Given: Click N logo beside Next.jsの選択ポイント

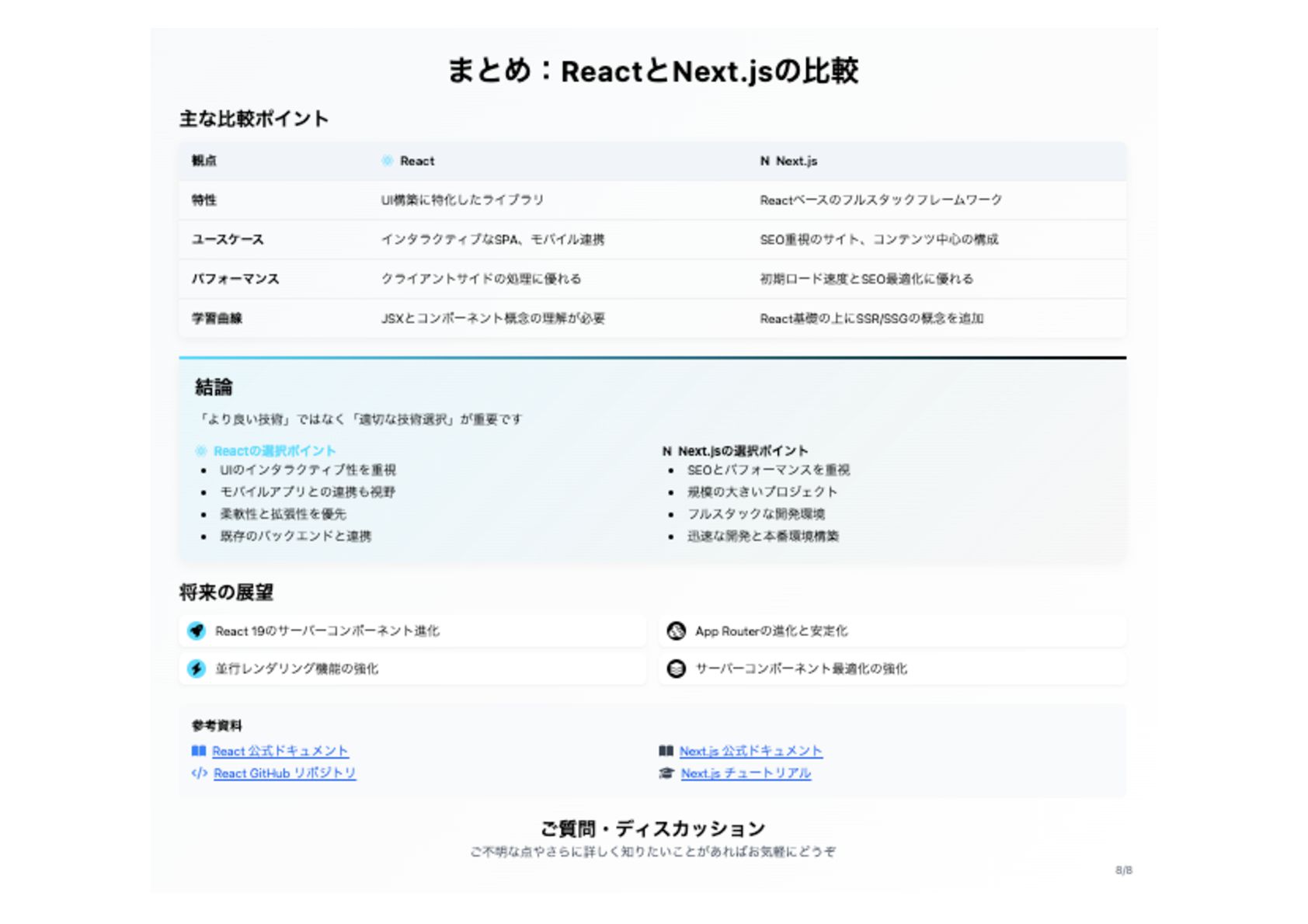Looking at the screenshot, I should [667, 451].
